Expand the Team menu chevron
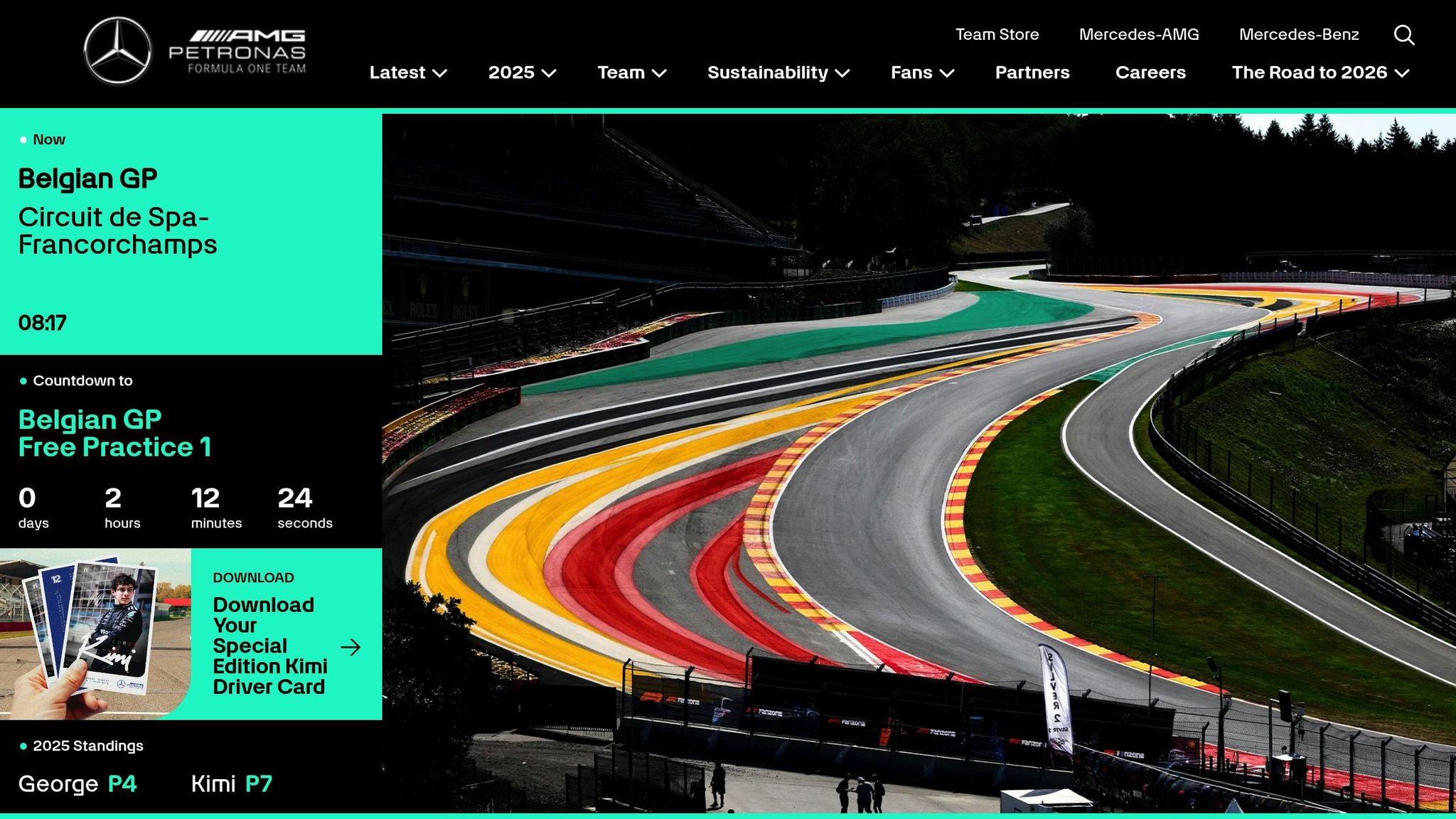 659,73
